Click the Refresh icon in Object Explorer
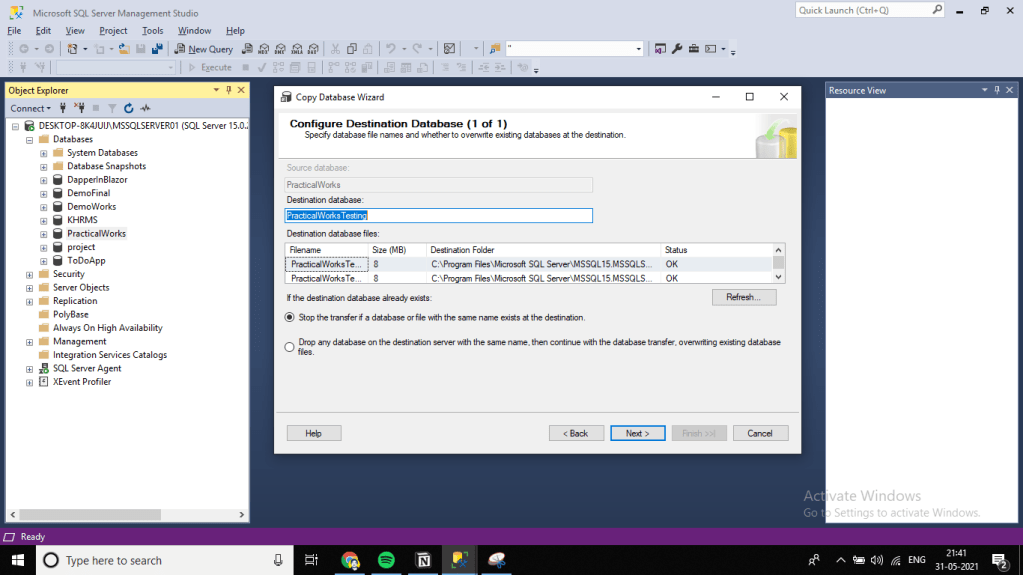The image size is (1023, 575). (x=128, y=108)
